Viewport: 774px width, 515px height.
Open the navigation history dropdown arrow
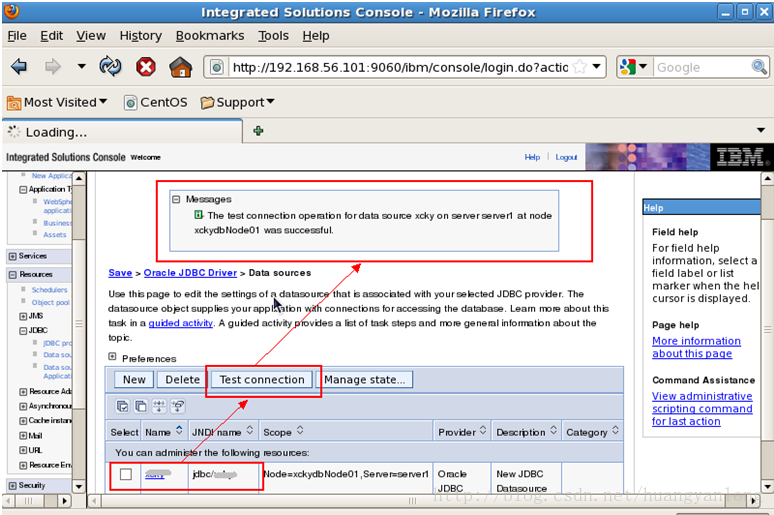(x=81, y=66)
